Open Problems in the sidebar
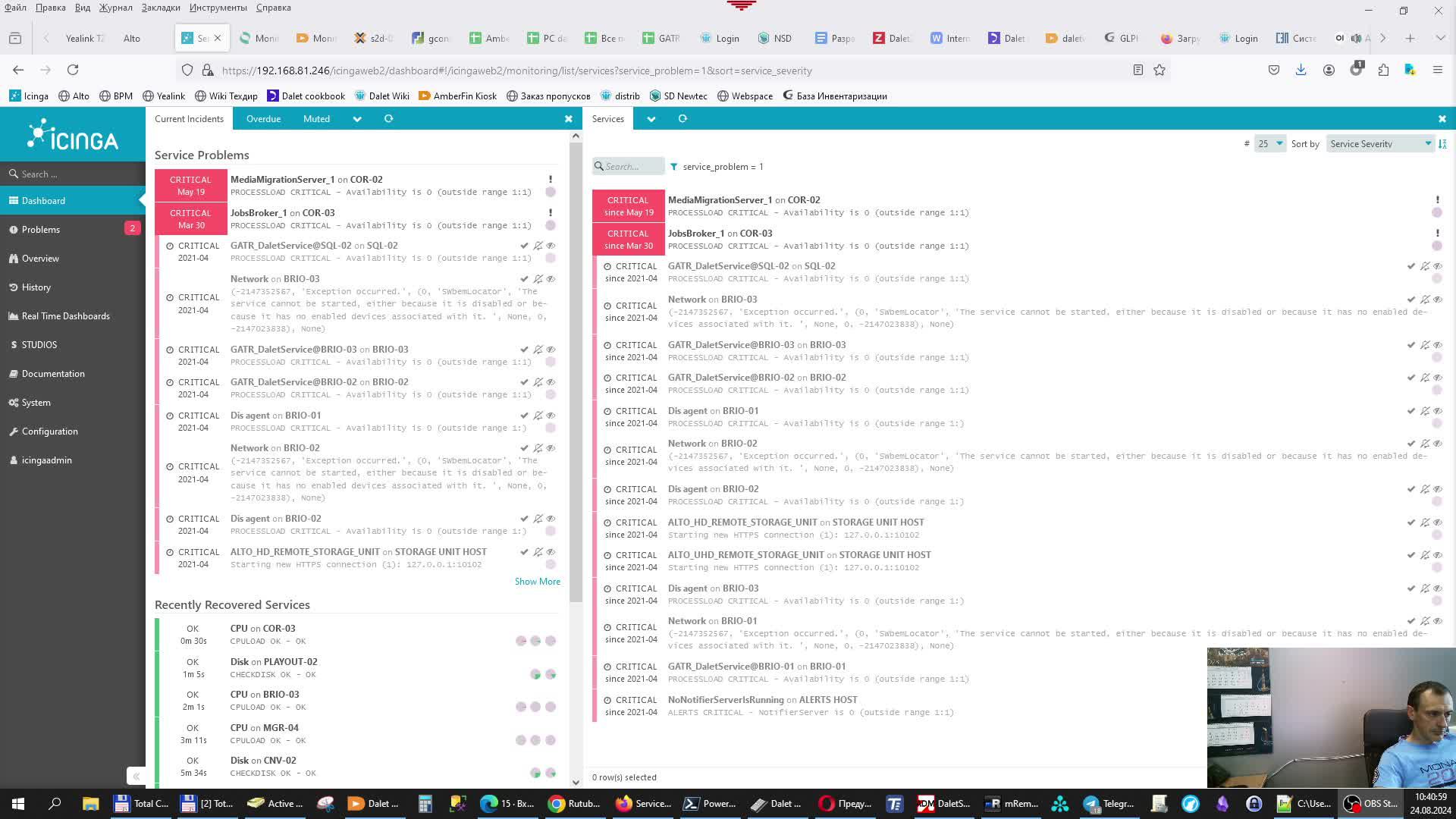 point(41,230)
